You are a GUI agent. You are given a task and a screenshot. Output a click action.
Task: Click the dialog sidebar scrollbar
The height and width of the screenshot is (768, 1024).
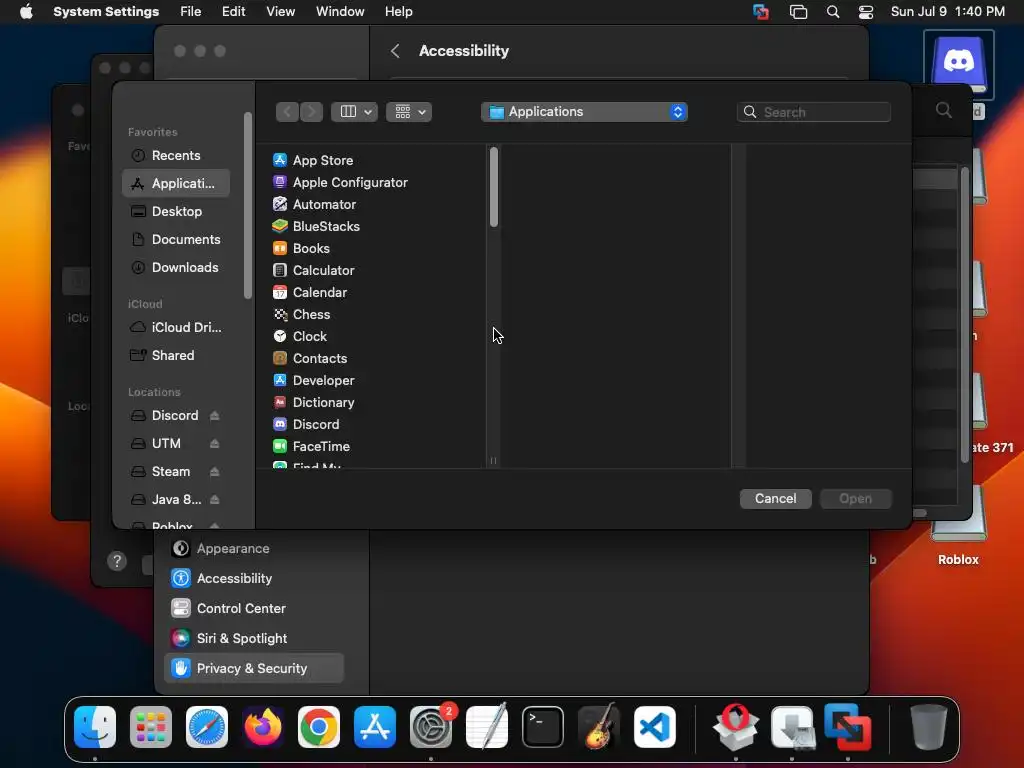(x=248, y=206)
